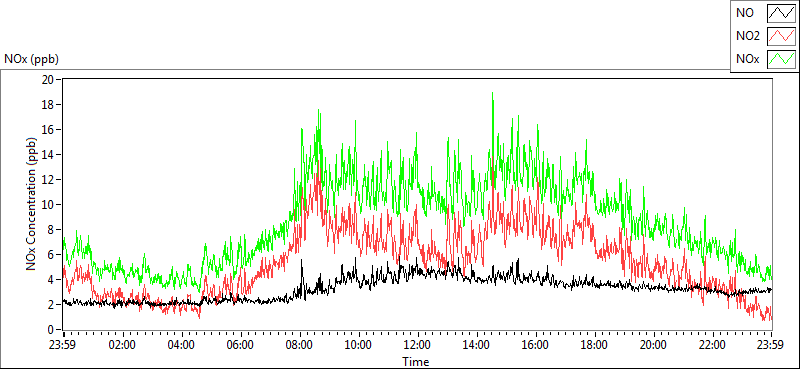800x369 pixels.
Task: Click the NOx peak near 14:30
Action: click(492, 93)
